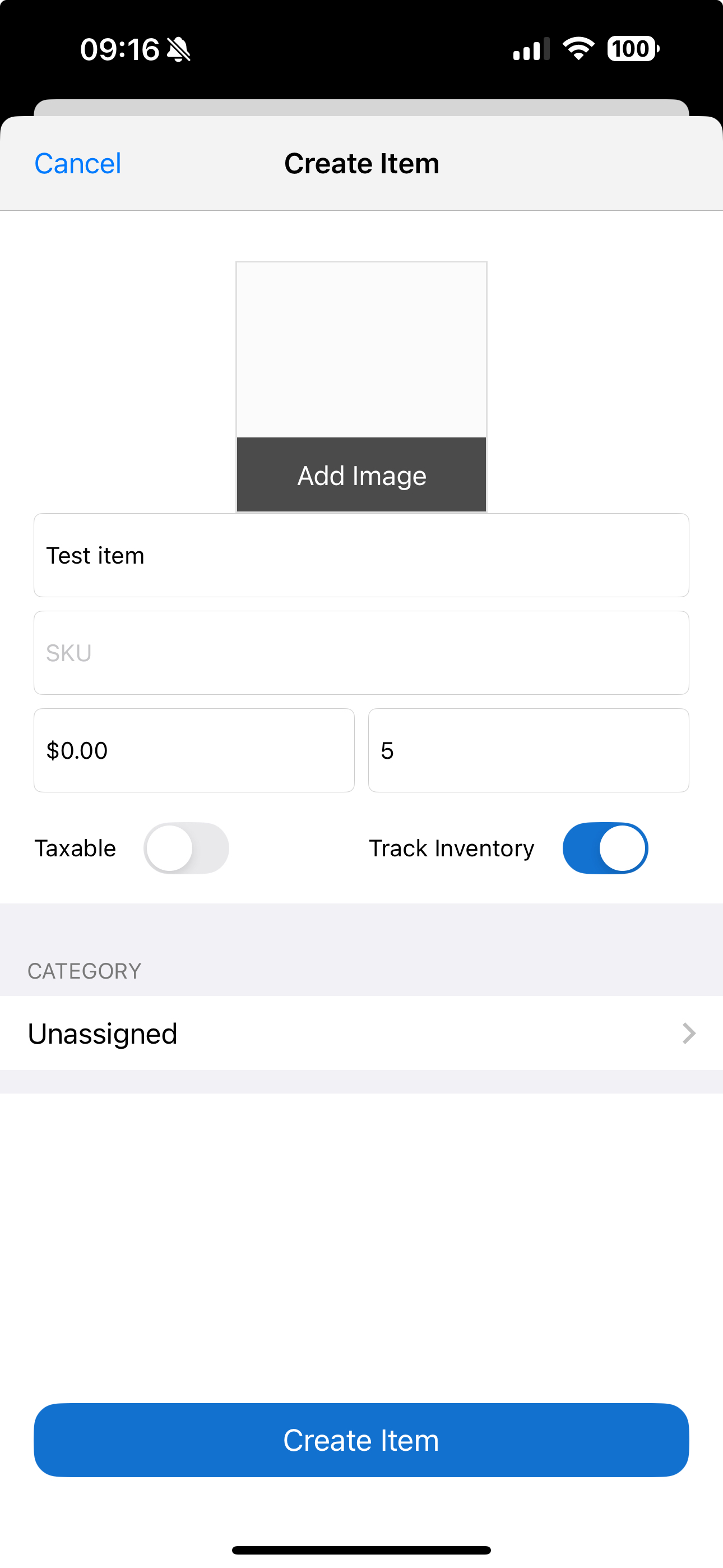Tap the silent mode bell icon

click(x=178, y=49)
